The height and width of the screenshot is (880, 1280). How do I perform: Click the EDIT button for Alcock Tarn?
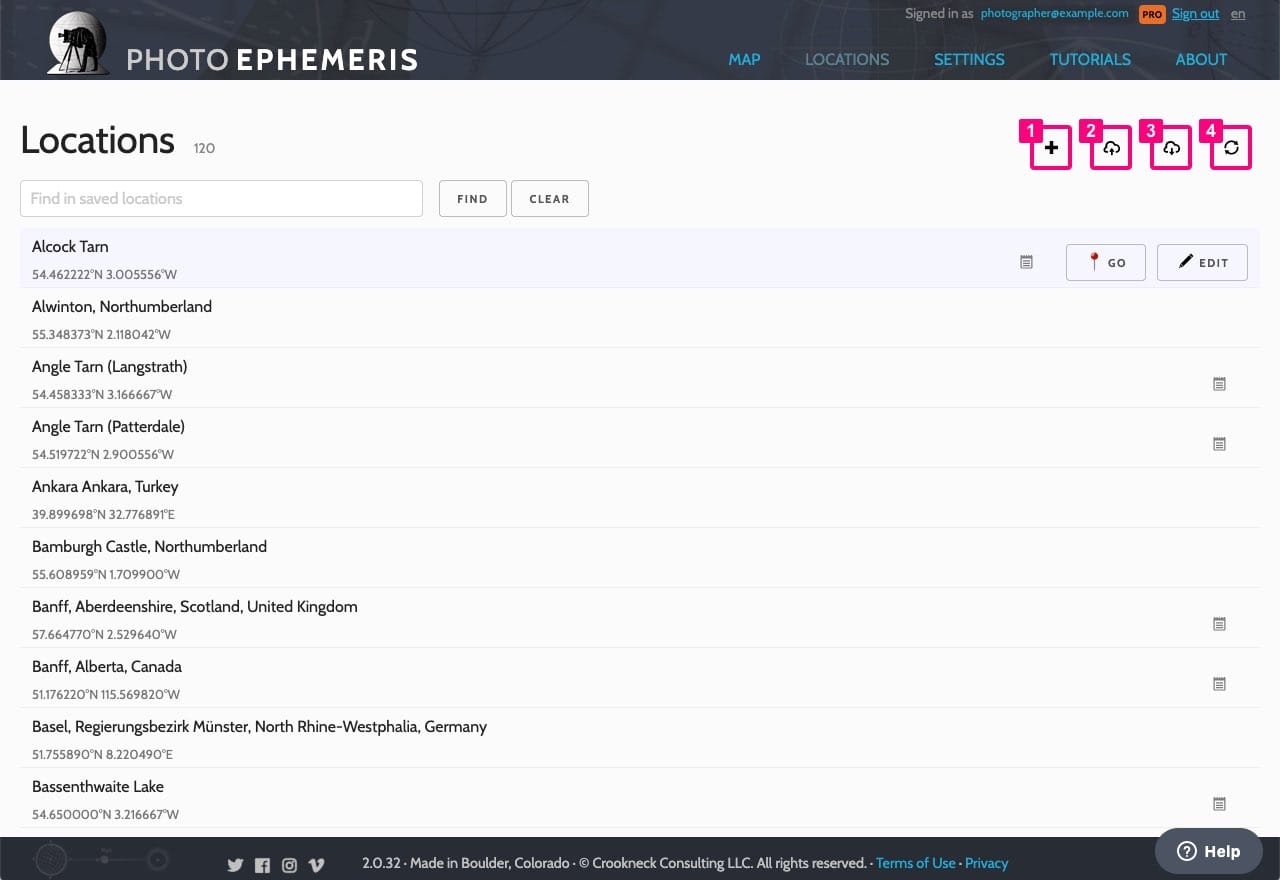[1202, 262]
